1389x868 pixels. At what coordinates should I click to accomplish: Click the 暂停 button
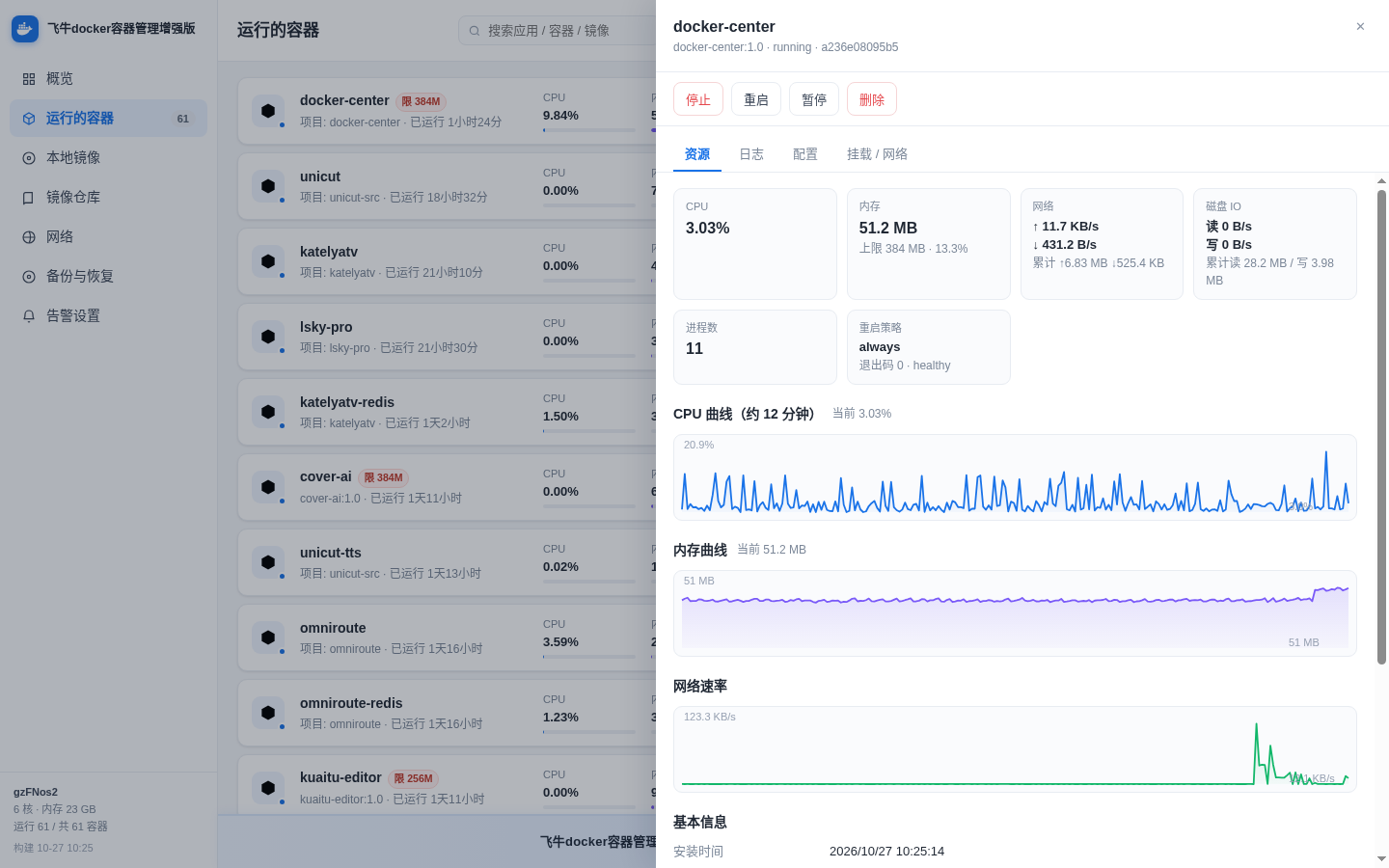814,99
